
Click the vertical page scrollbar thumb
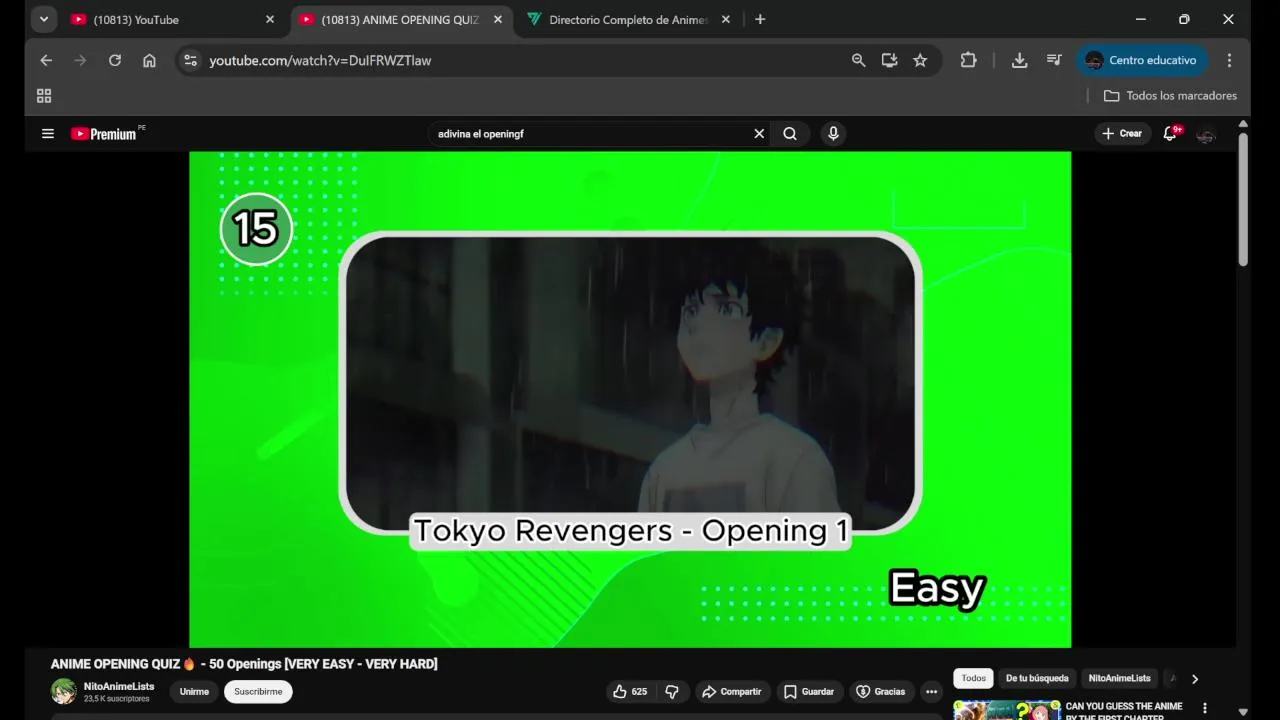(1243, 198)
